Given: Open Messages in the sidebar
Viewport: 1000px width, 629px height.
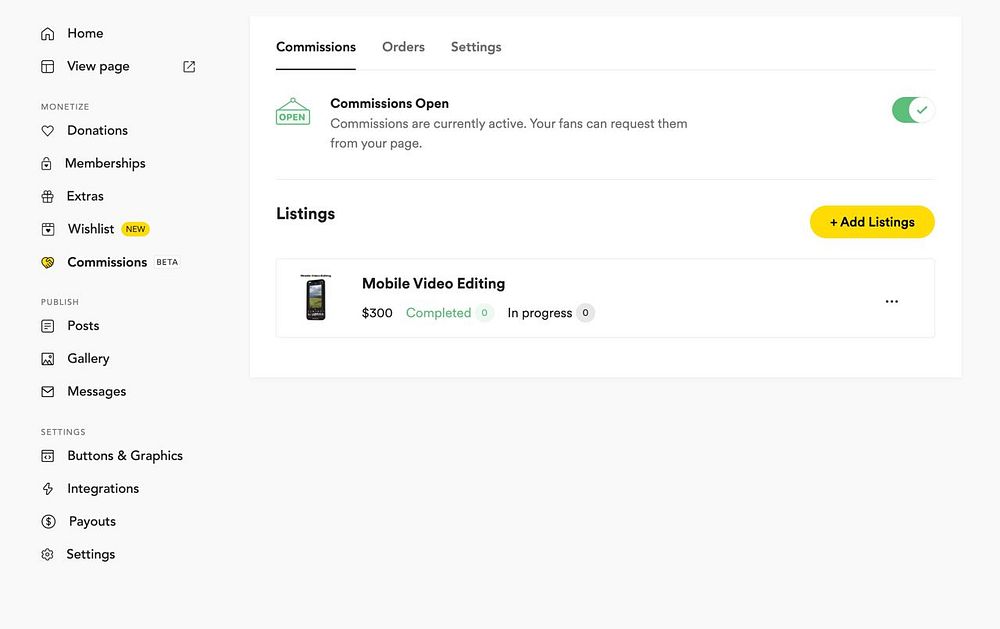Looking at the screenshot, I should (97, 391).
